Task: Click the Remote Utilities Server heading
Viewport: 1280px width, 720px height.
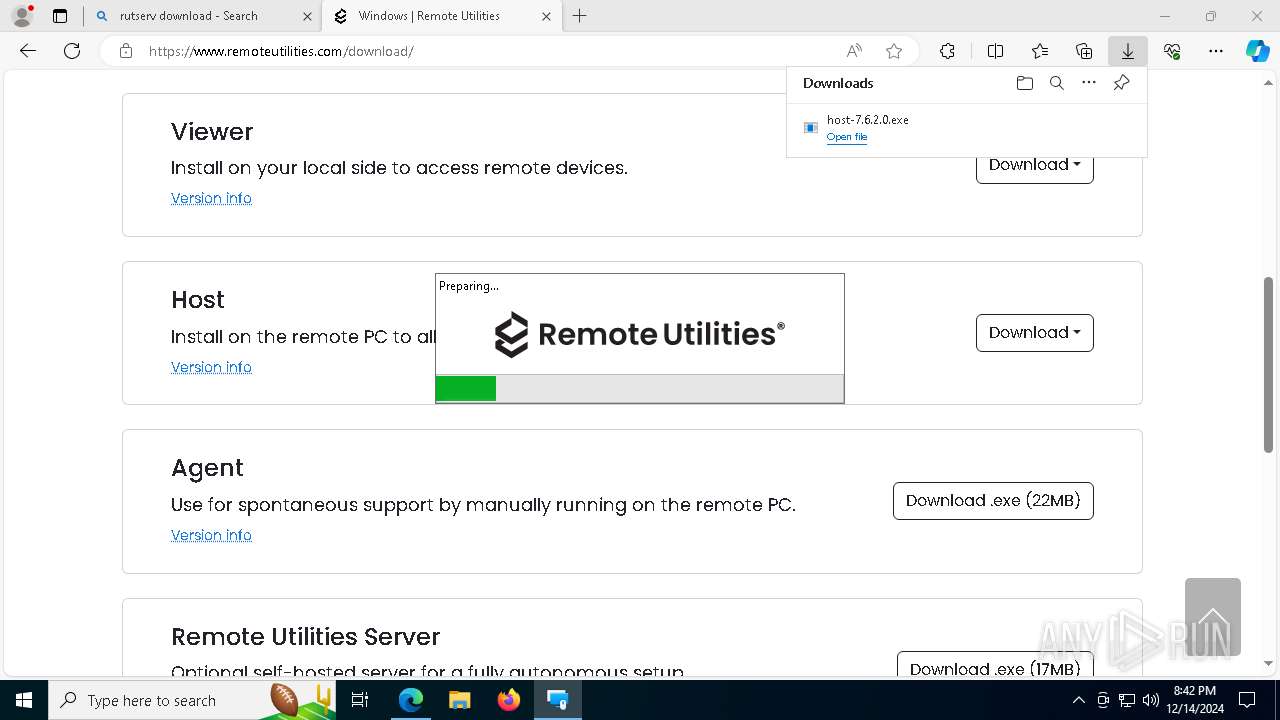Action: [305, 637]
